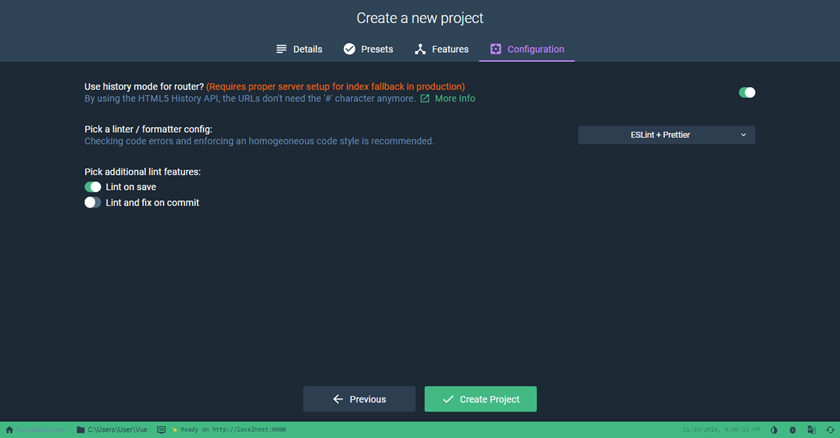The height and width of the screenshot is (438, 840).
Task: Go to the Presets tab
Action: click(368, 49)
